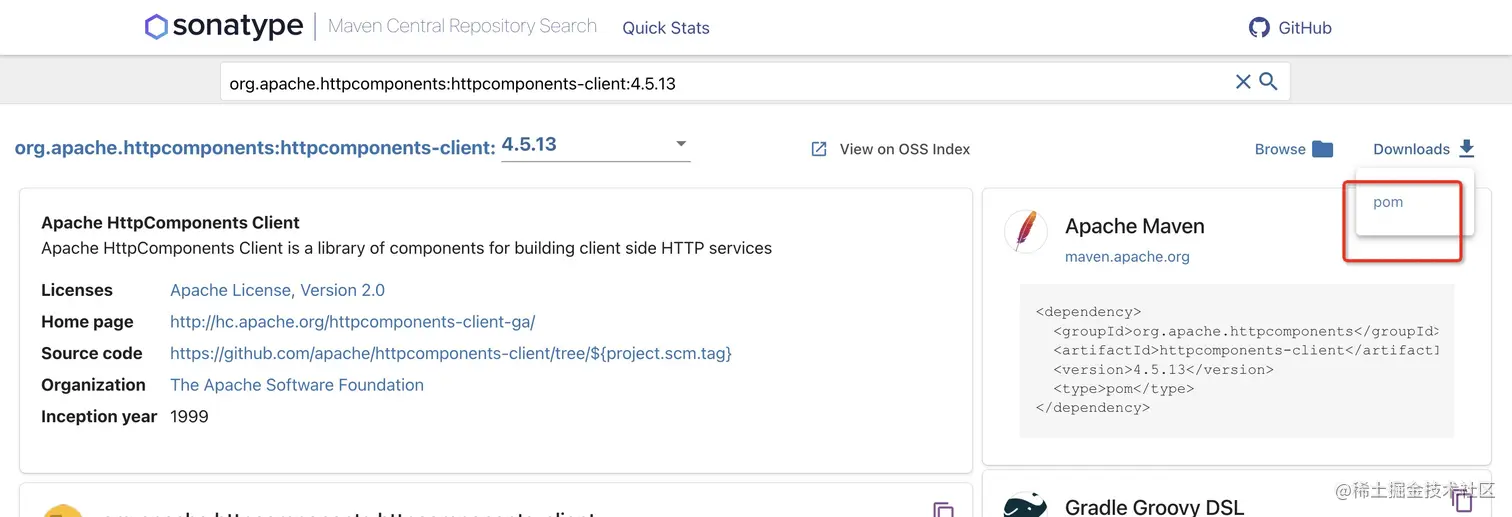
Task: Open the maven.apache.org link
Action: 1127,257
